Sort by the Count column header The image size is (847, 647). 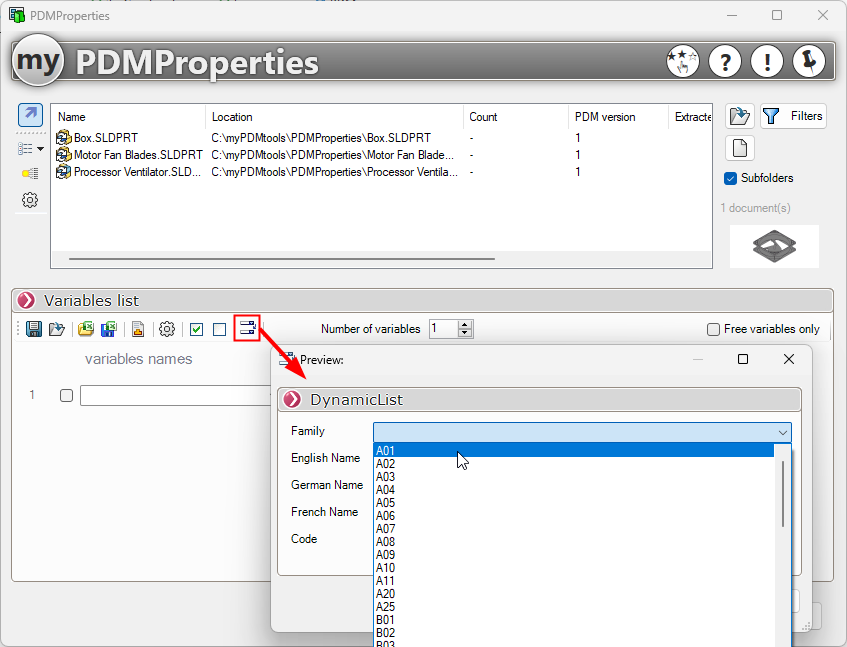[515, 117]
